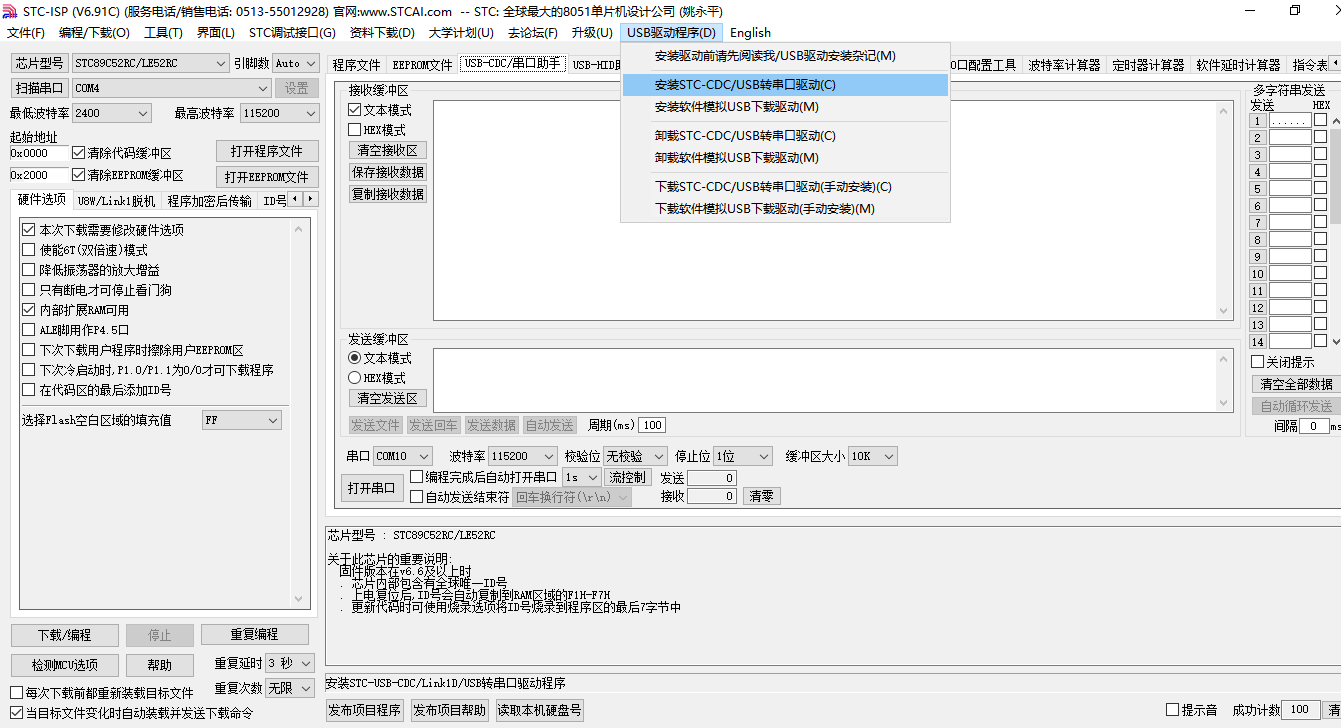This screenshot has height=728, width=1341.
Task: Click the 成功计数 100 field
Action: (1302, 710)
